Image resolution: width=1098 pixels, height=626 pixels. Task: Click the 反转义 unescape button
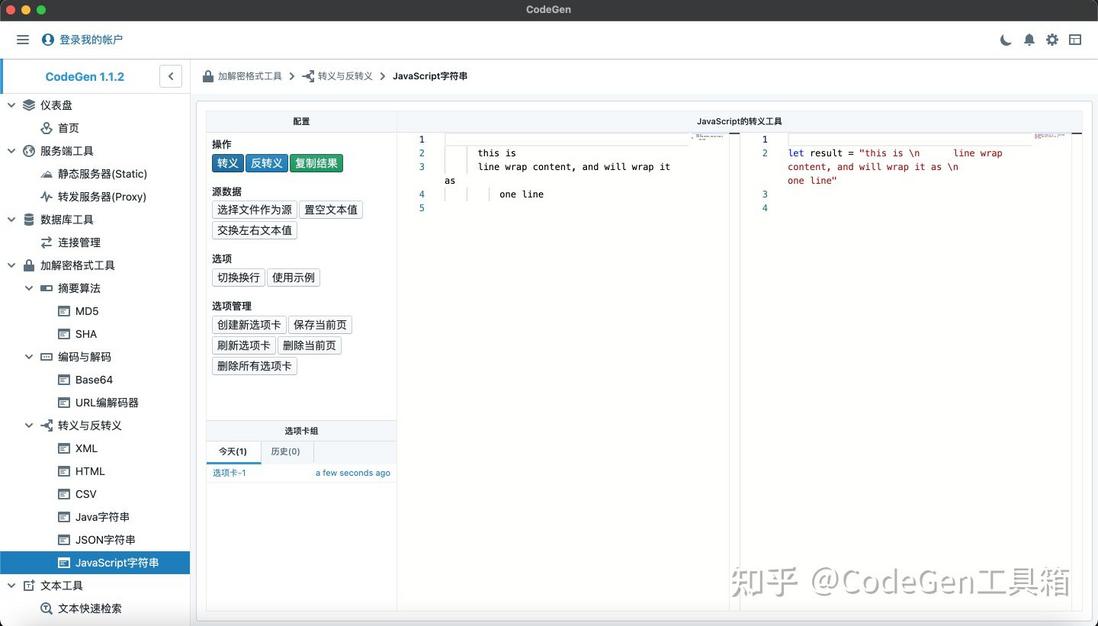pos(266,163)
